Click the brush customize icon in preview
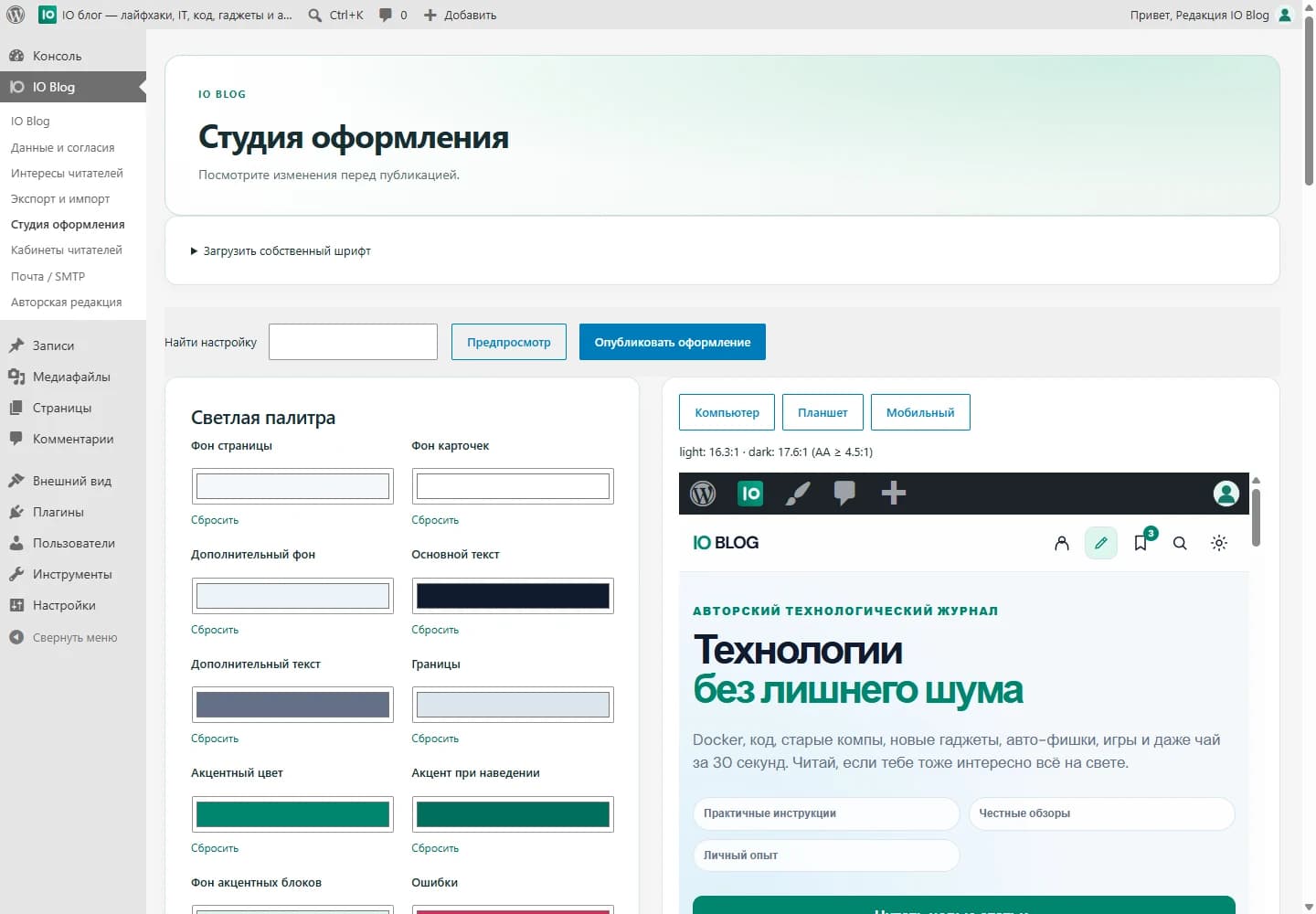This screenshot has width=1316, height=914. coord(798,494)
